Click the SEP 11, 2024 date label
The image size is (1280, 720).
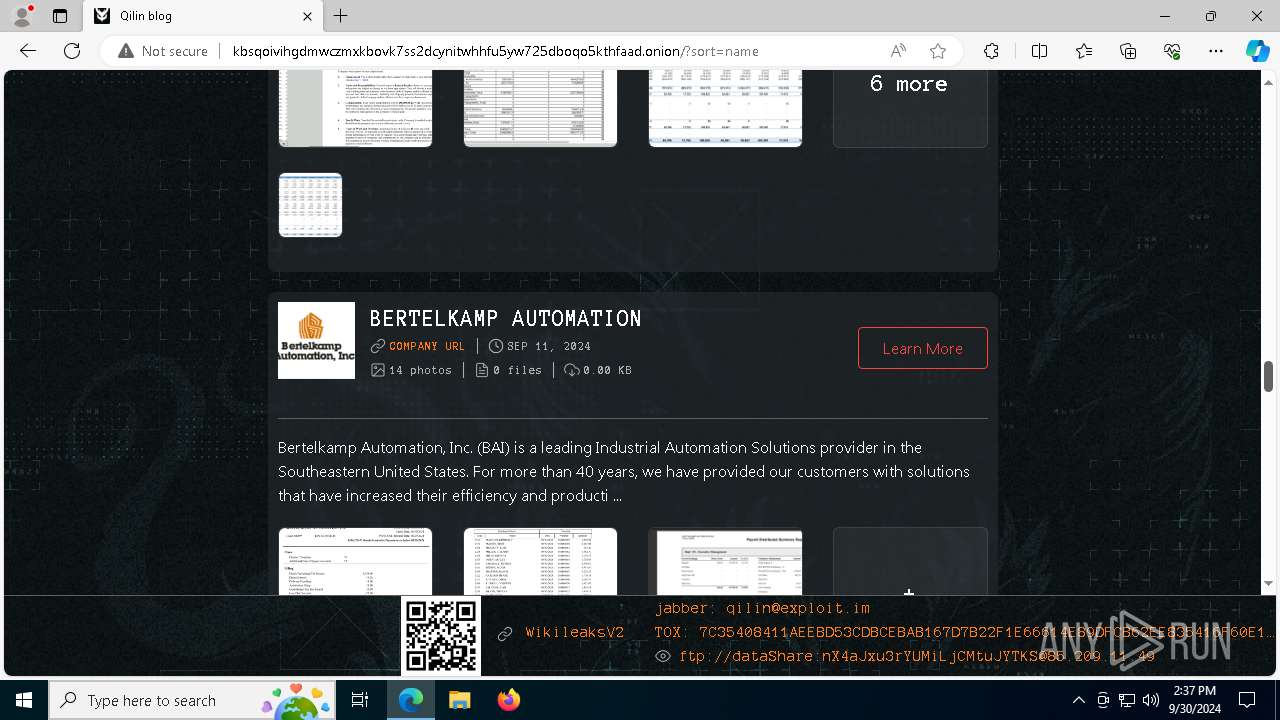(x=539, y=346)
